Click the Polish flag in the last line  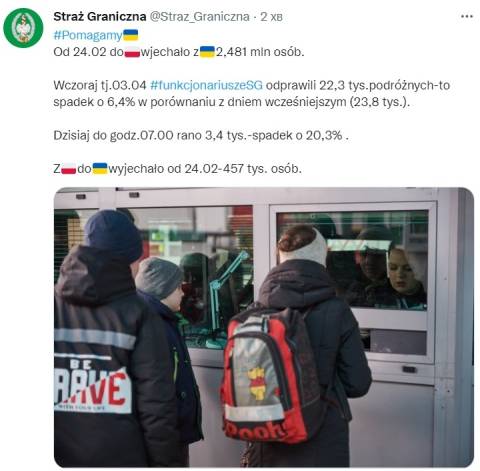[x=69, y=169]
